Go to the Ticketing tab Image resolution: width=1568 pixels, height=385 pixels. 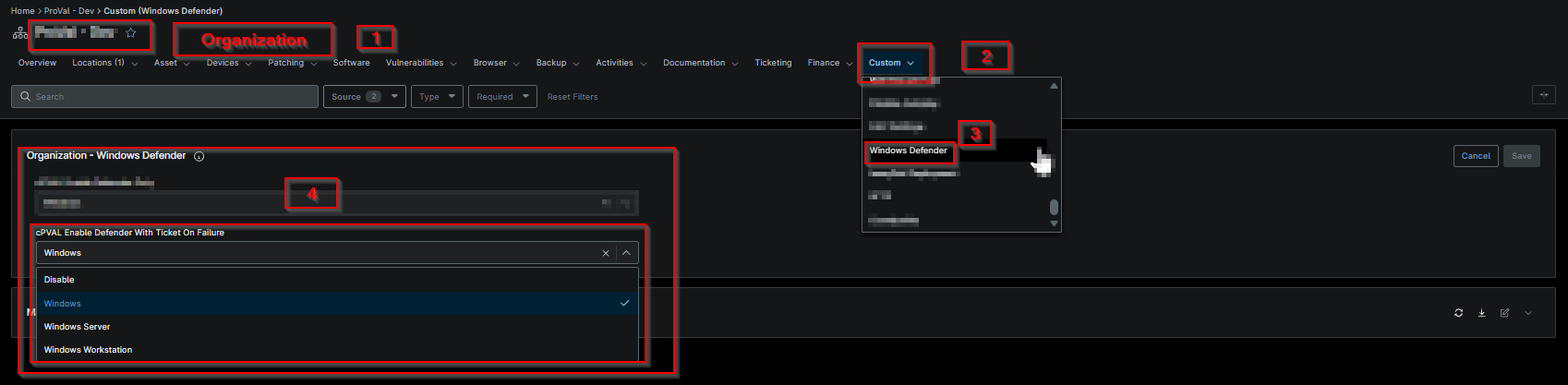point(773,63)
